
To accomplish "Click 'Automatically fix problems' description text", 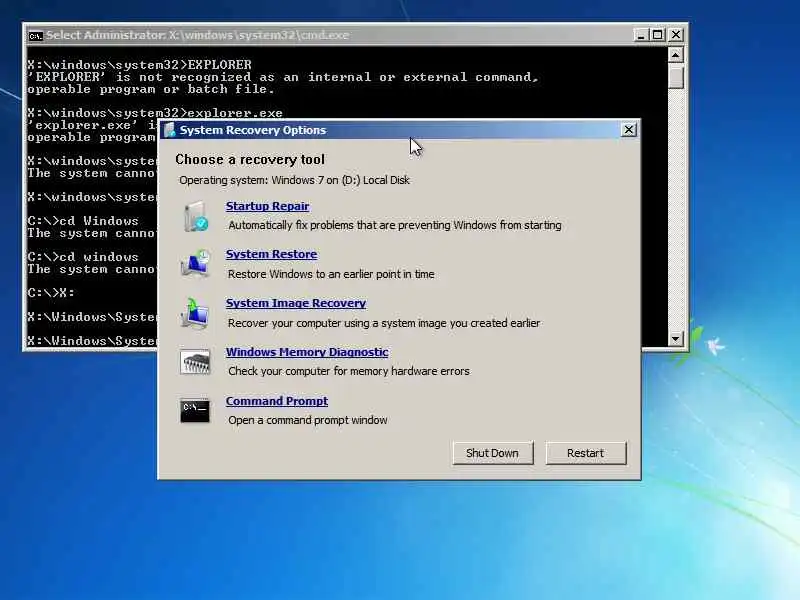I will (x=395, y=225).
